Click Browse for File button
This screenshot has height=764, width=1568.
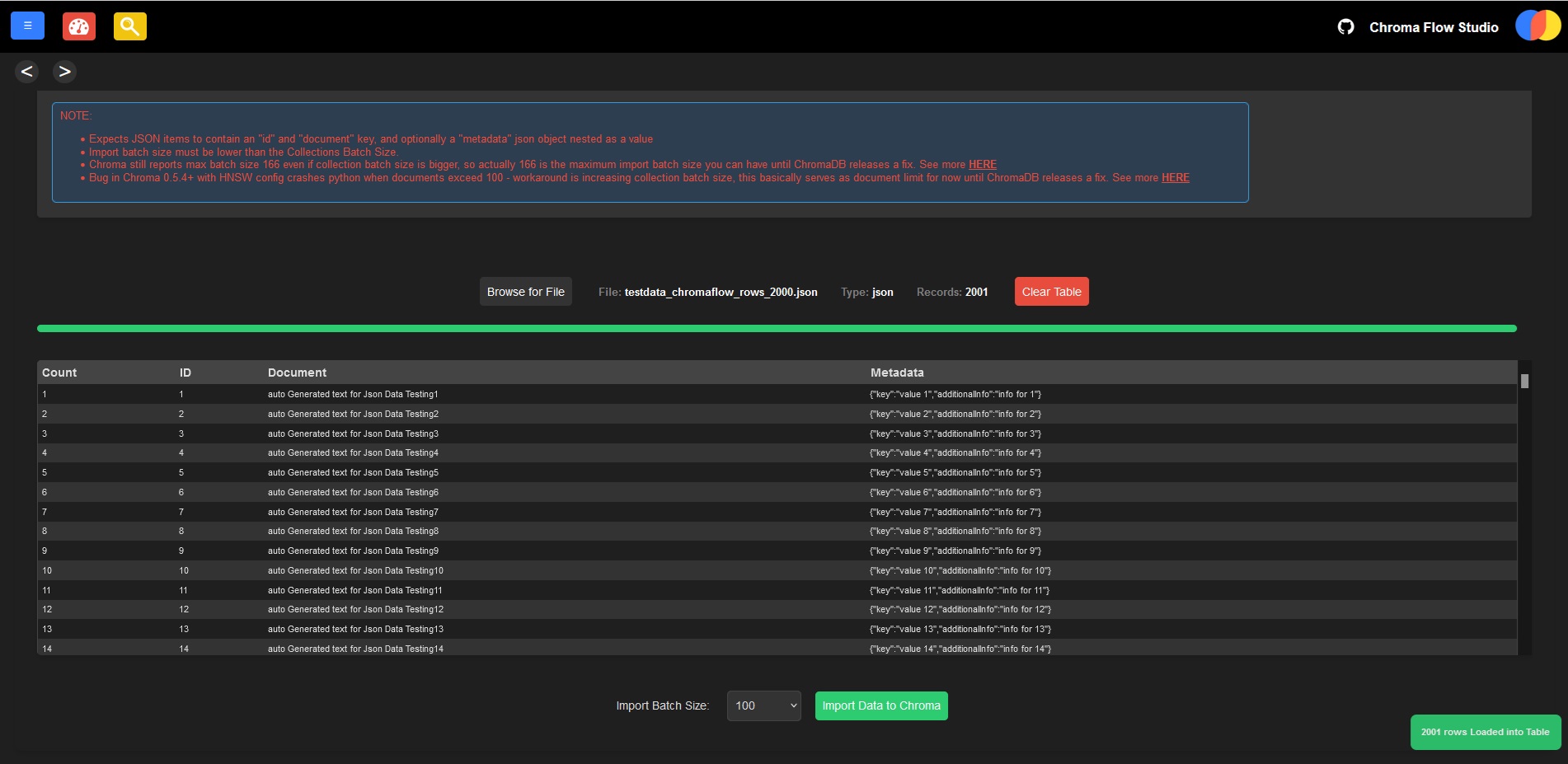pos(526,292)
